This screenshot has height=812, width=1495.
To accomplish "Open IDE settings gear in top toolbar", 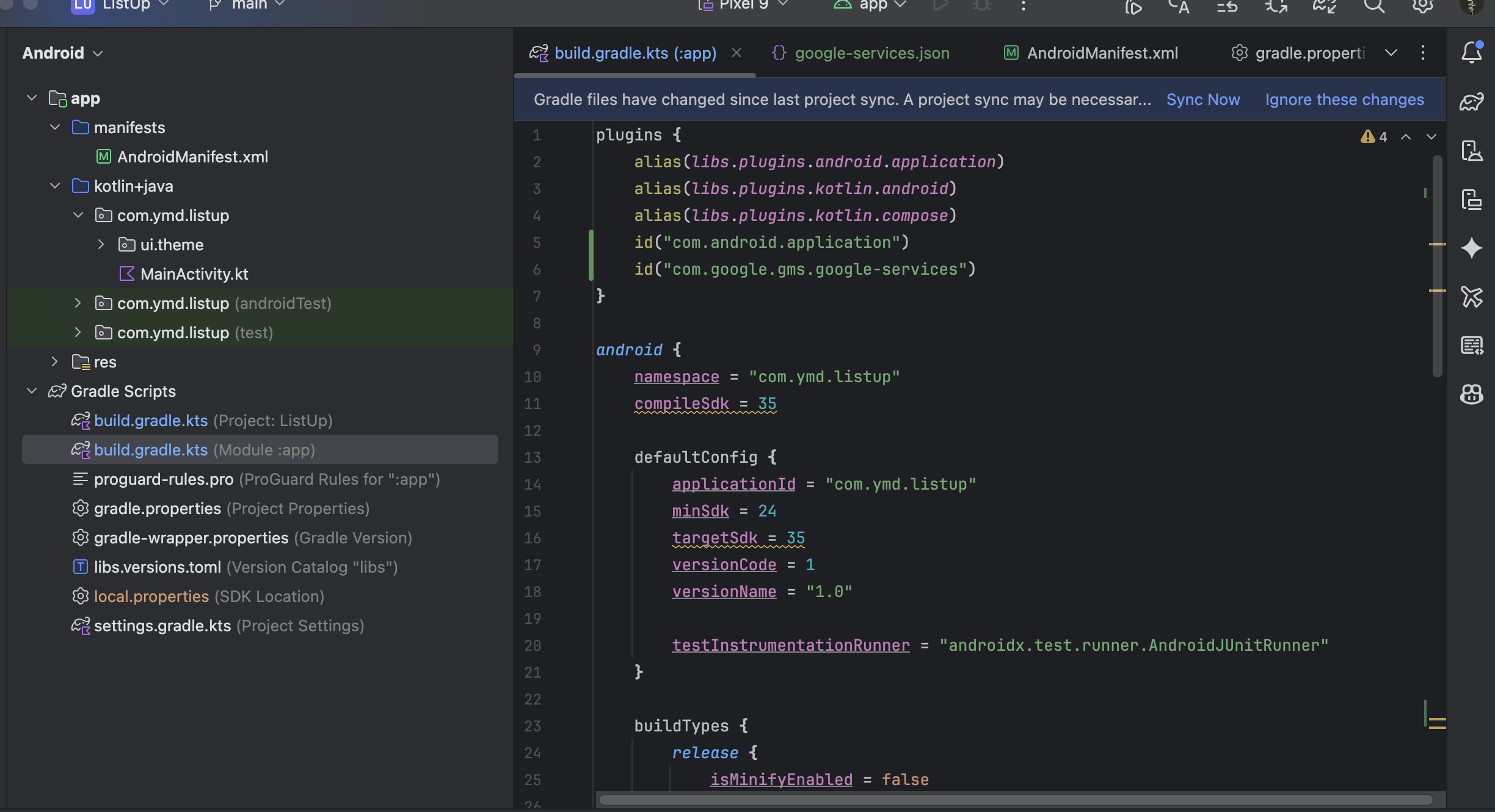I will point(1422,6).
